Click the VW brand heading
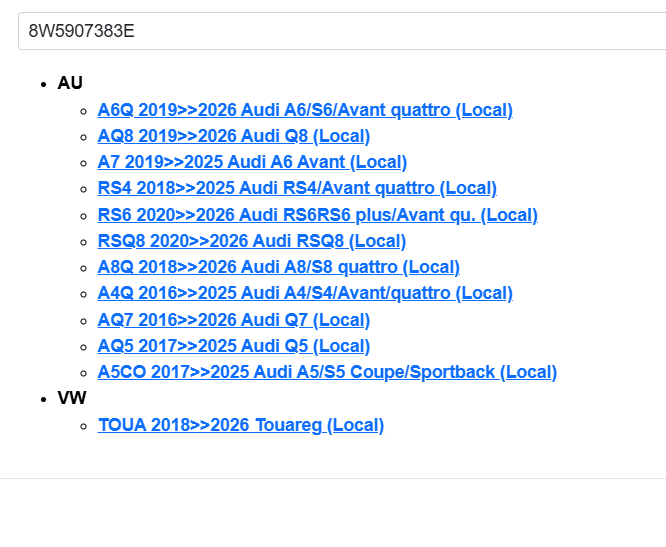The height and width of the screenshot is (547, 666). [x=72, y=398]
